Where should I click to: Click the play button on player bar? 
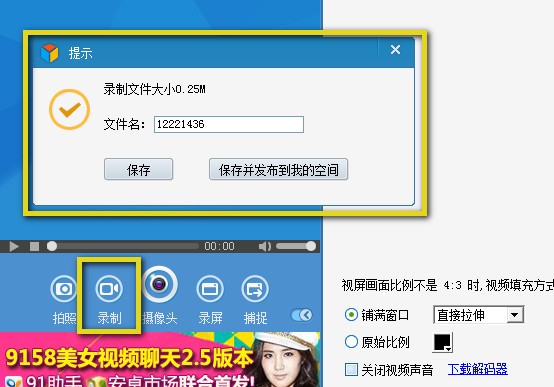14,246
